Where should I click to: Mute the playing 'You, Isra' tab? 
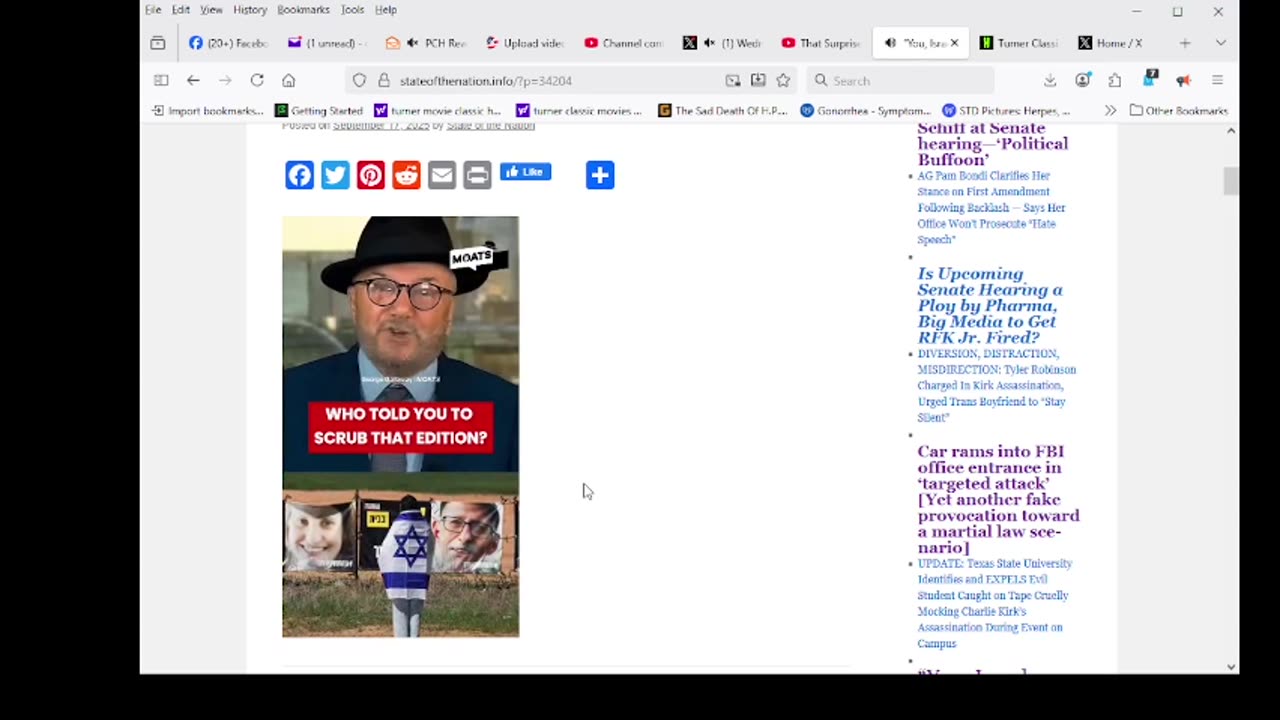(x=890, y=43)
